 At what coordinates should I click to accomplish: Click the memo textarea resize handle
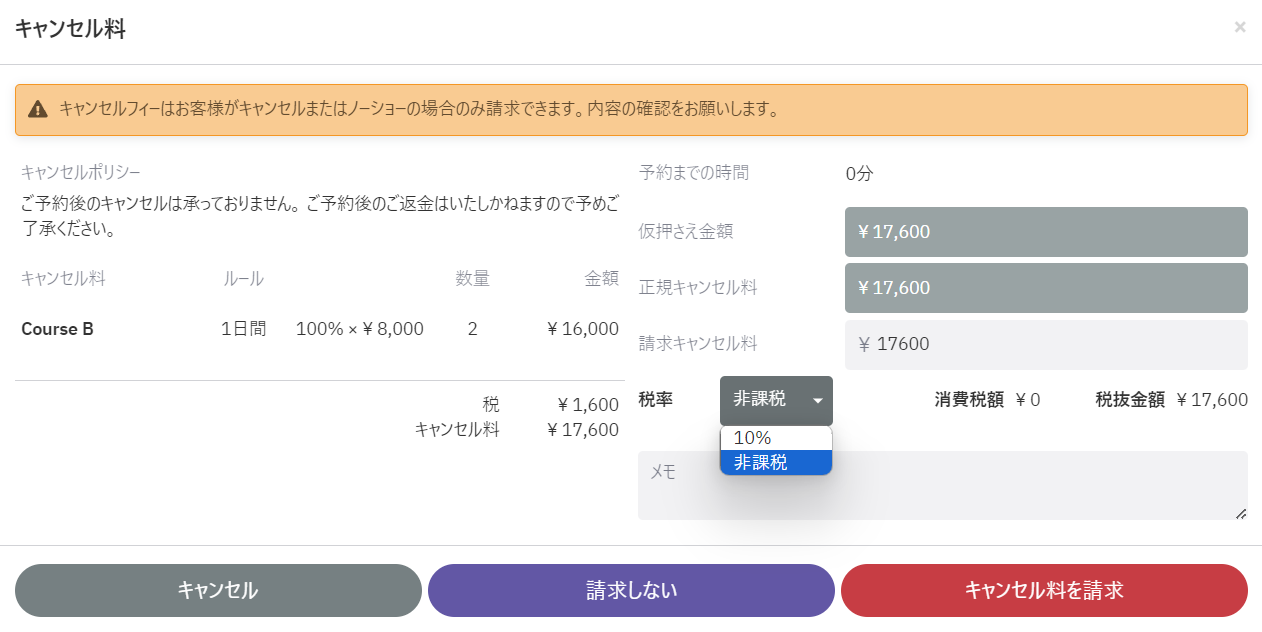(1241, 513)
